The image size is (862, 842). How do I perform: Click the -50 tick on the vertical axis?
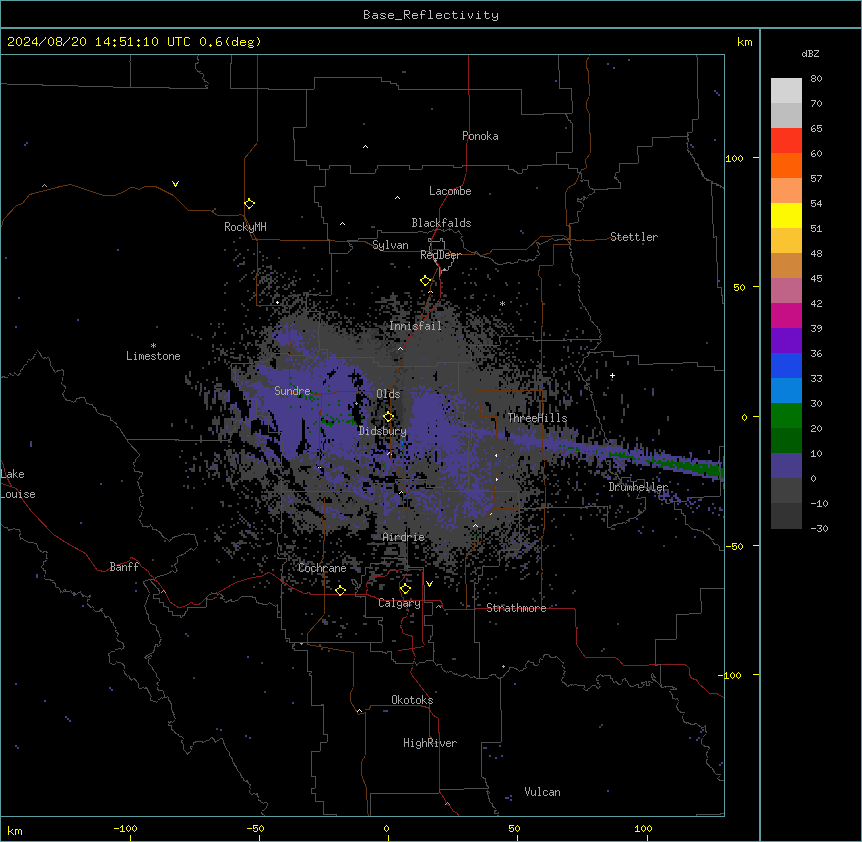(734, 546)
